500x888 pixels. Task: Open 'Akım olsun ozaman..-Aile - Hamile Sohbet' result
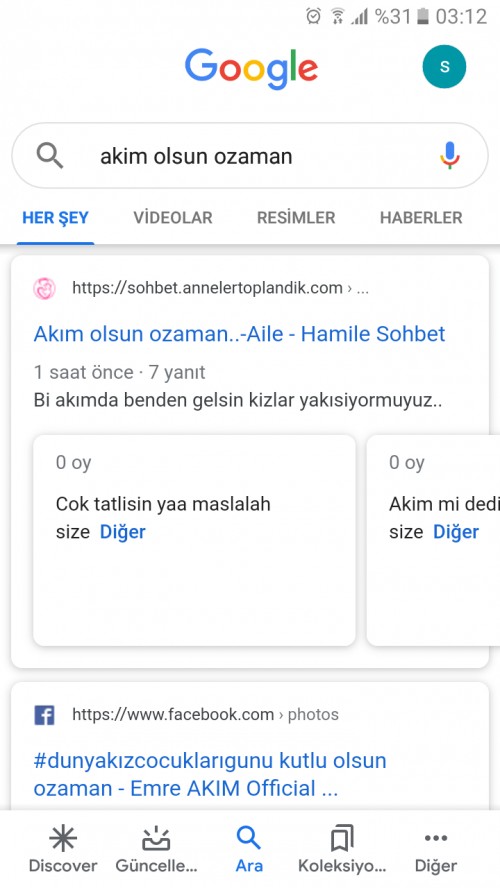[240, 334]
